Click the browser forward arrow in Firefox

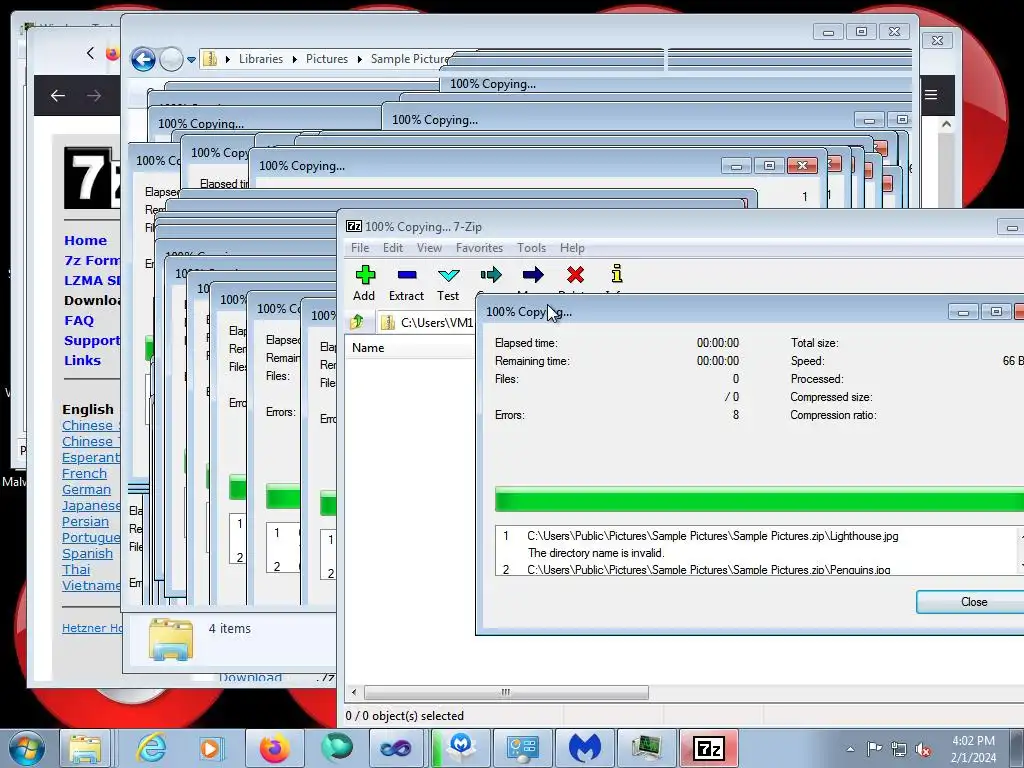click(94, 96)
